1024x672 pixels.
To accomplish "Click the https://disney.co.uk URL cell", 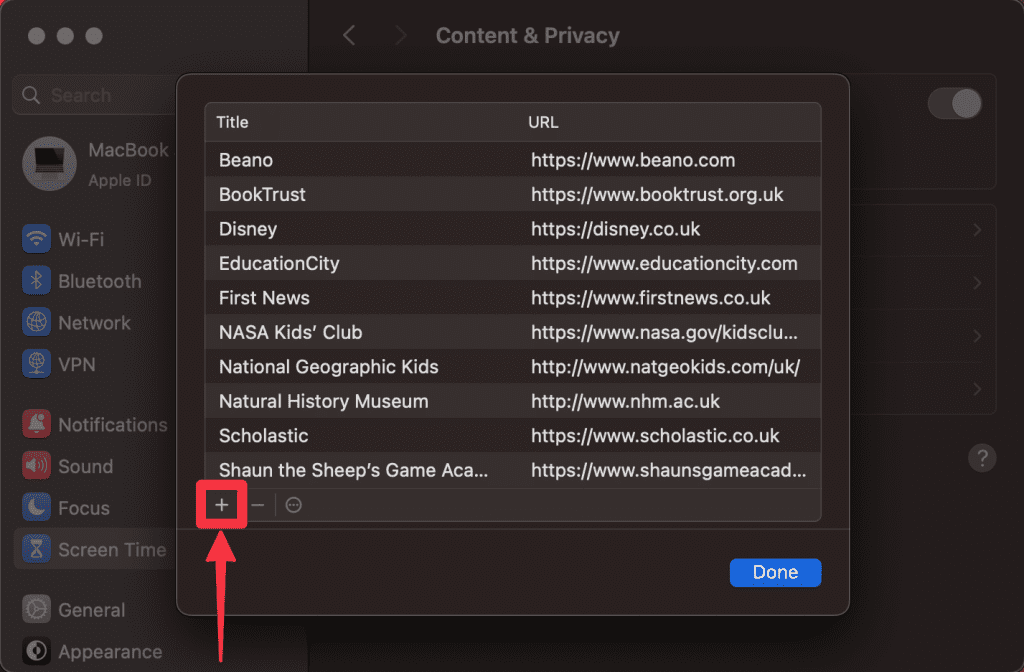I will pyautogui.click(x=615, y=229).
